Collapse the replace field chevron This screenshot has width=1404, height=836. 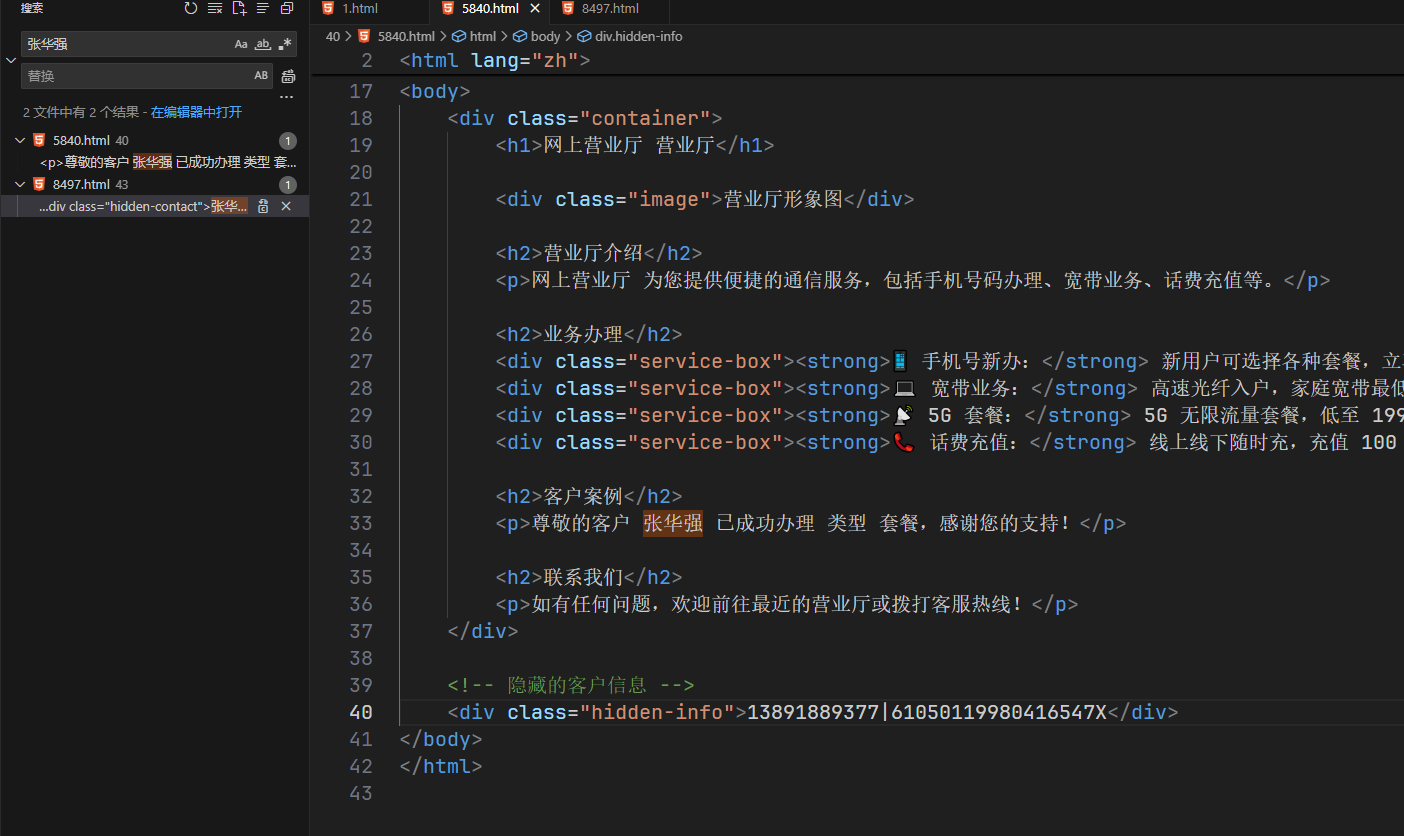[x=11, y=60]
